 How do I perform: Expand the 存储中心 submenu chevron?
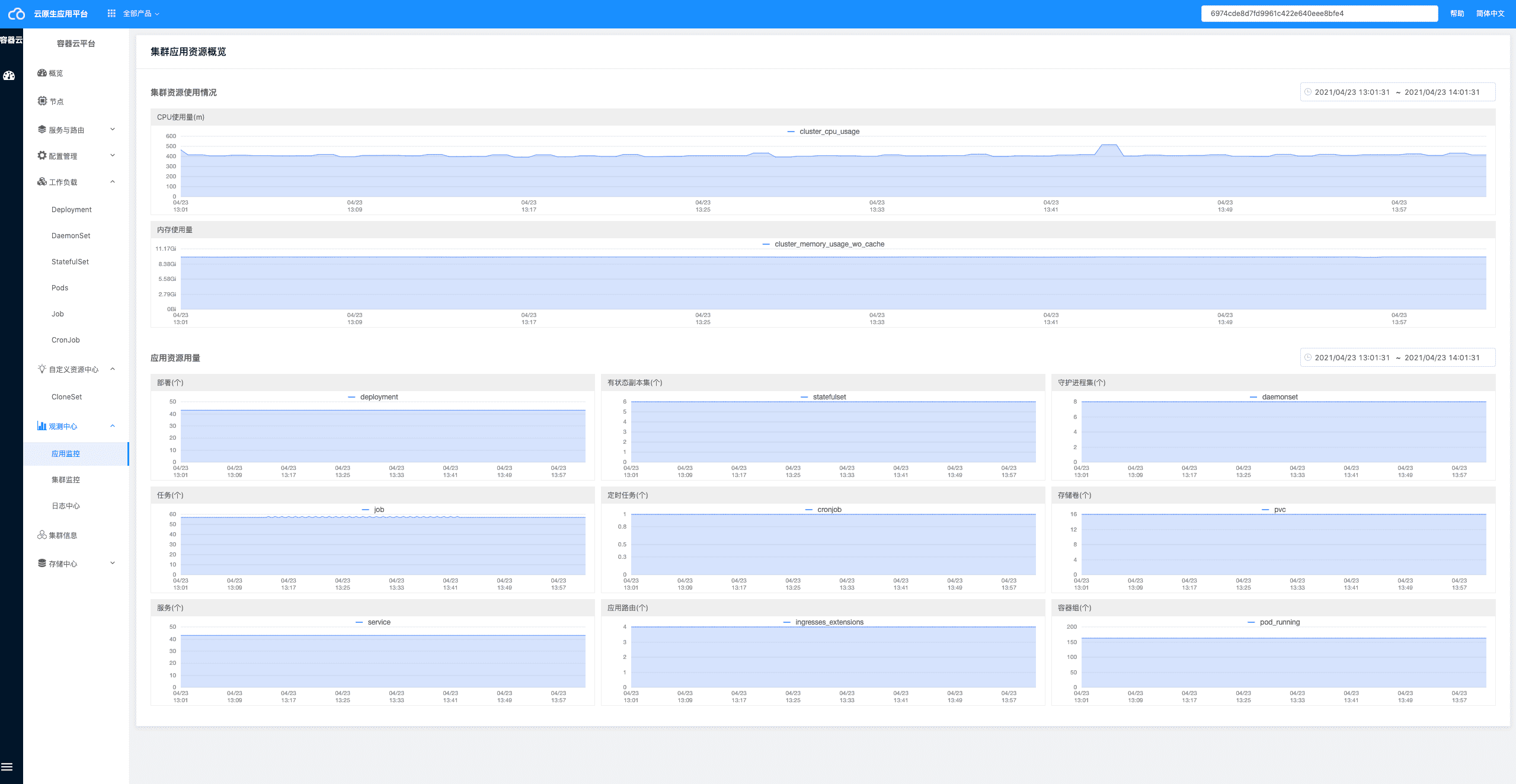113,563
